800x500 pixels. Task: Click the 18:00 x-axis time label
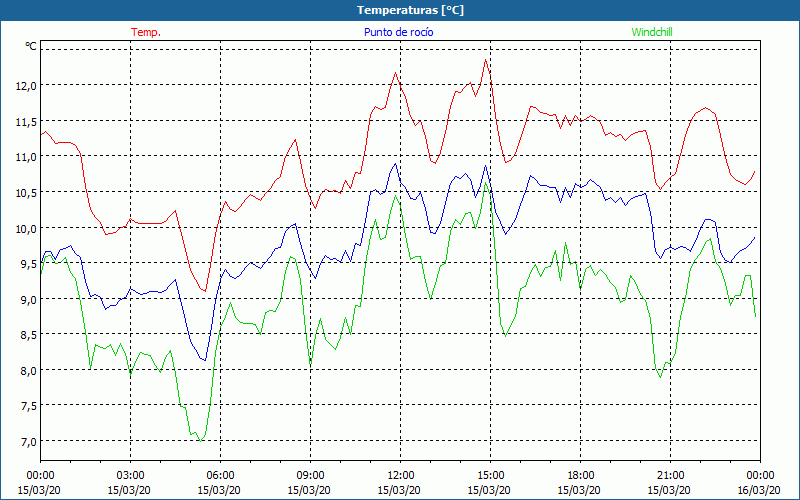tap(581, 476)
